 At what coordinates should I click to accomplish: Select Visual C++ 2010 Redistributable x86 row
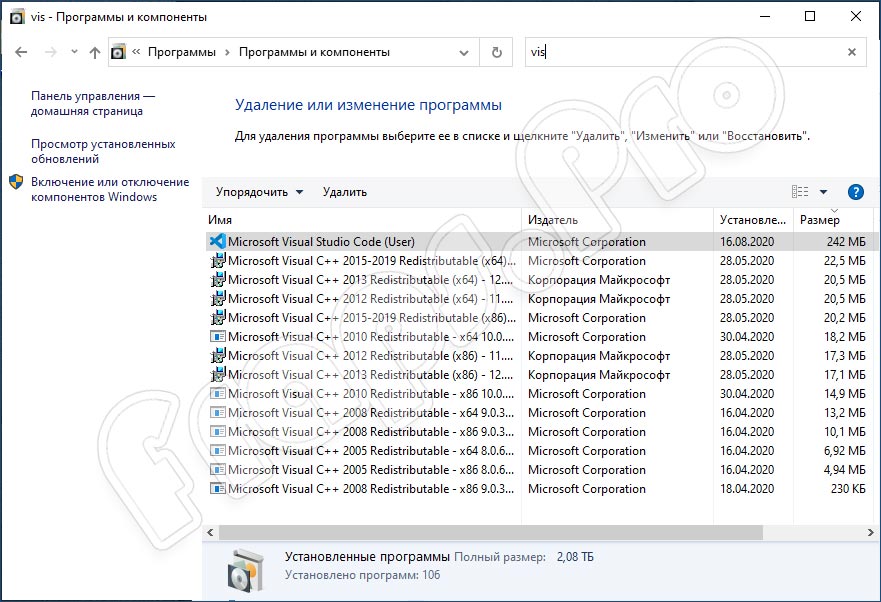[540, 393]
